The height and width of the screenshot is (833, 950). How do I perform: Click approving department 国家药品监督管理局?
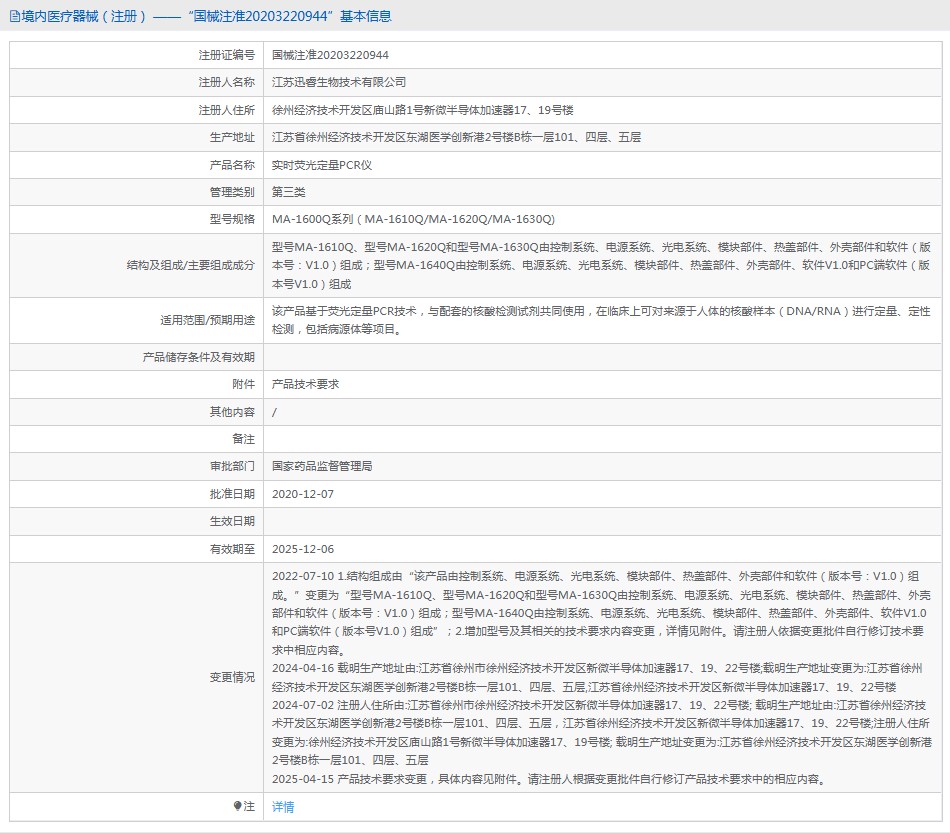(x=322, y=466)
